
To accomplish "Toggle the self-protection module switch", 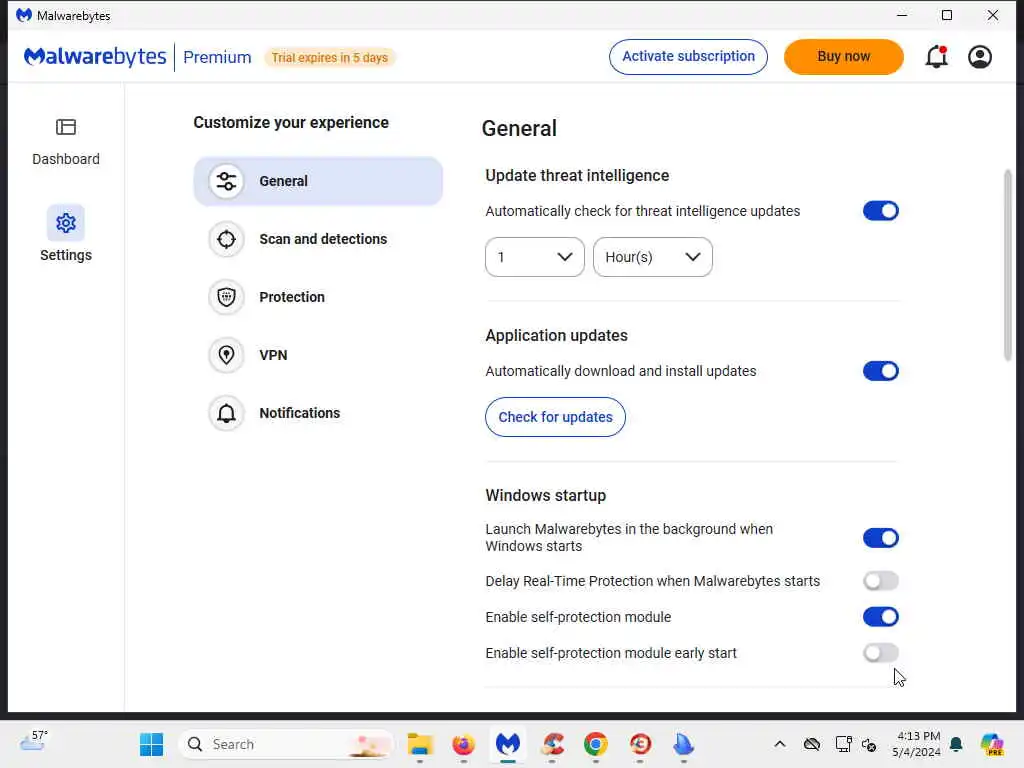I will click(880, 616).
